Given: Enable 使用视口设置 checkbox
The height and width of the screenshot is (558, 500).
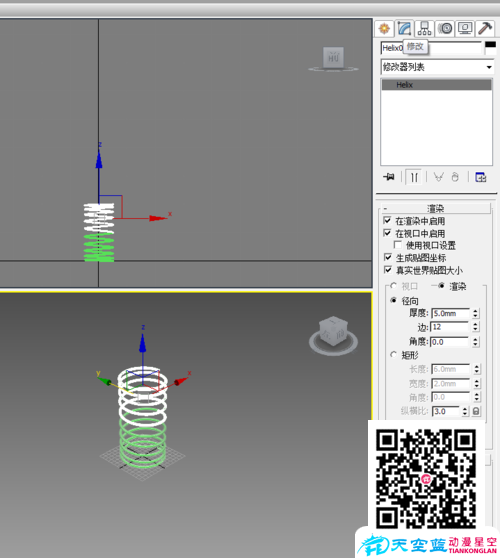Looking at the screenshot, I should pyautogui.click(x=398, y=245).
